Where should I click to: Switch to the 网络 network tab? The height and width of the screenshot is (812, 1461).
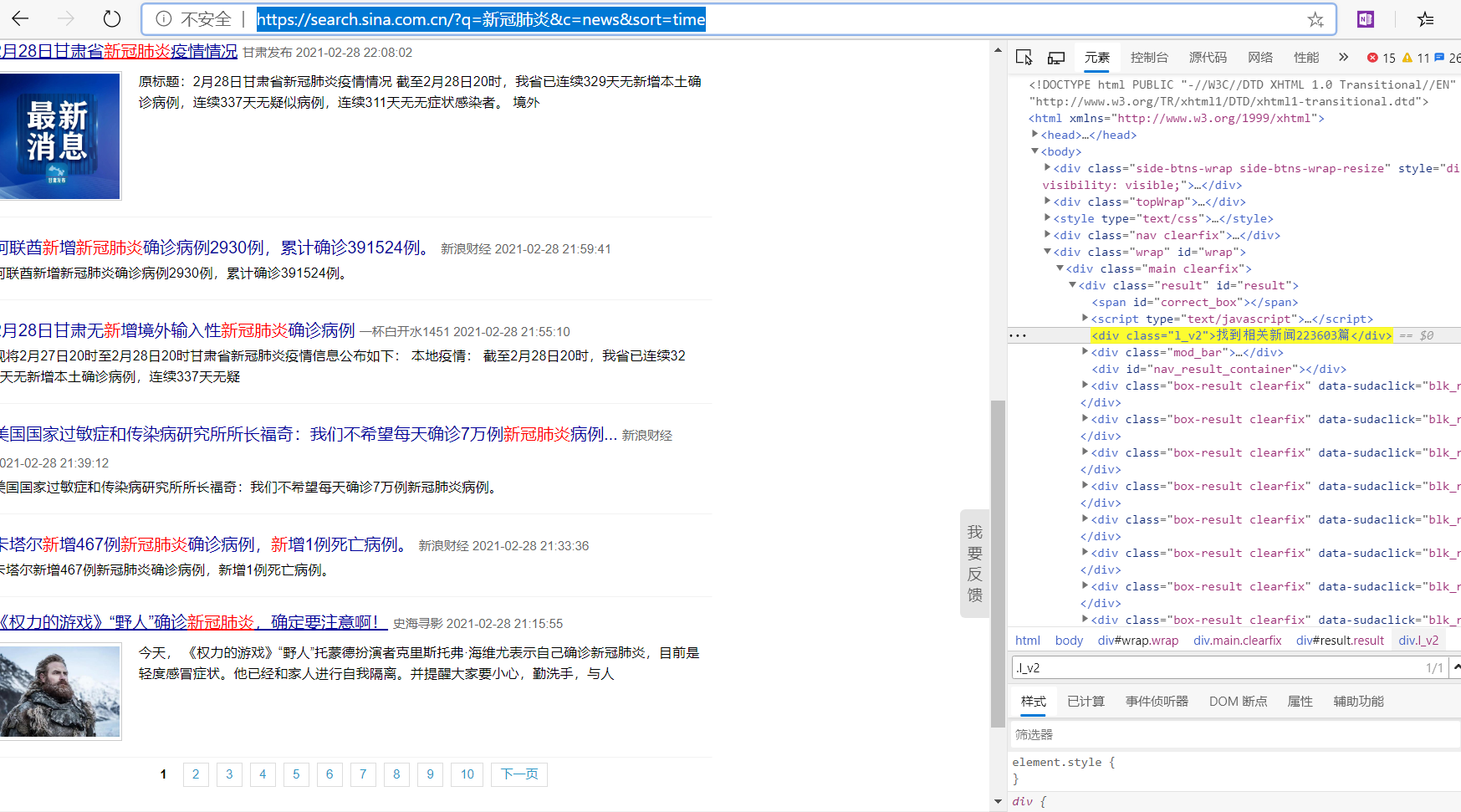click(x=1260, y=57)
